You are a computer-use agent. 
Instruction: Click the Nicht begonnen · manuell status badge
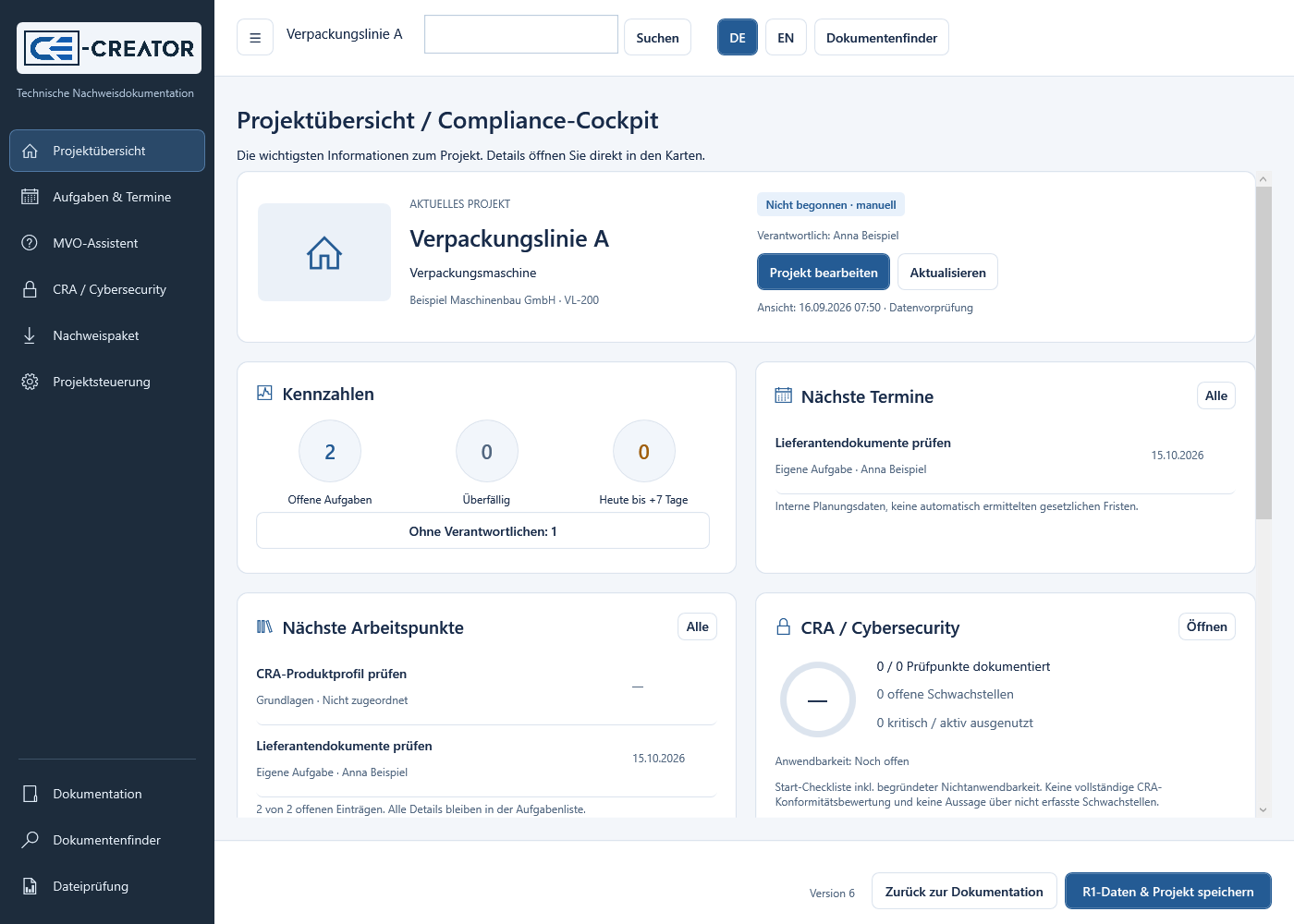point(831,205)
